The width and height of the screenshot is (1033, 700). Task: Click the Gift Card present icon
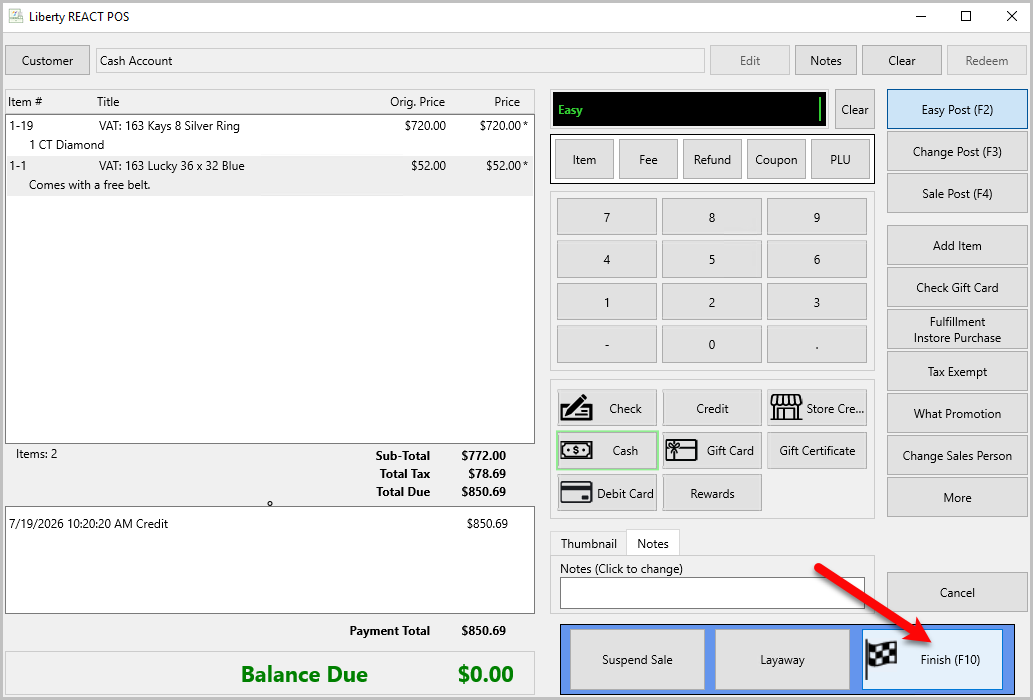click(x=681, y=450)
